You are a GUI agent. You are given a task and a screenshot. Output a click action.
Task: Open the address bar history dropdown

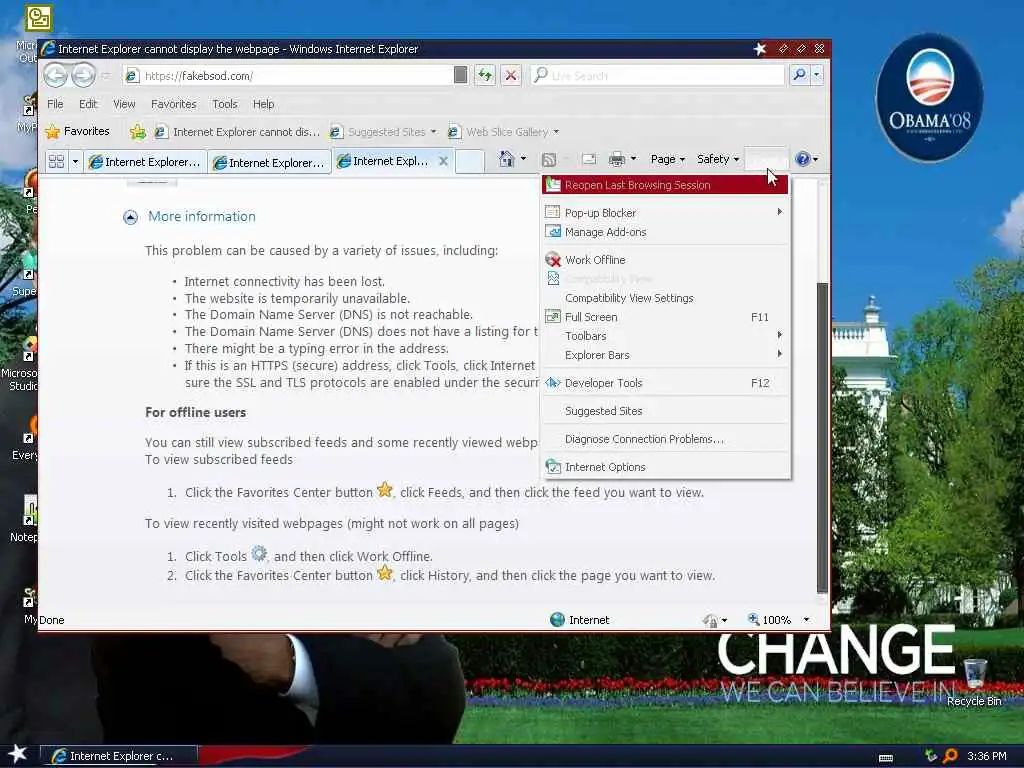tap(460, 75)
